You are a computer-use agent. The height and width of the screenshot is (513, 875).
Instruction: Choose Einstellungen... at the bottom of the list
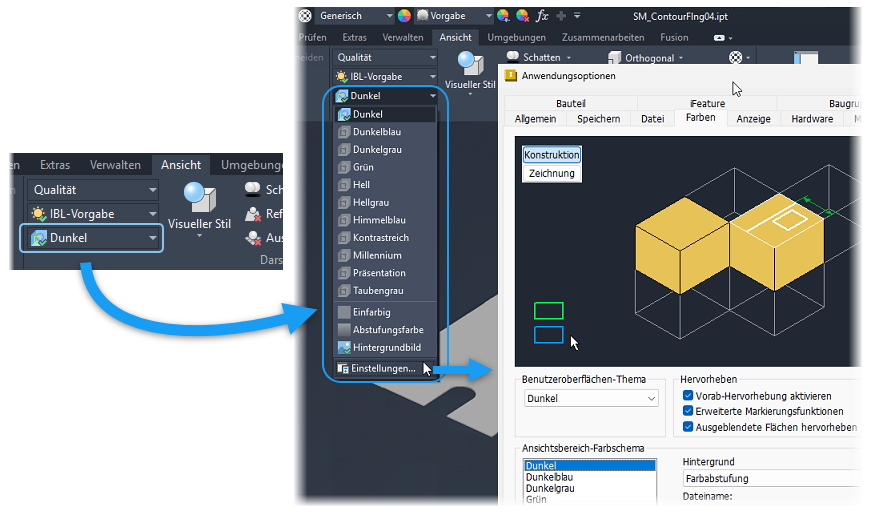[385, 368]
